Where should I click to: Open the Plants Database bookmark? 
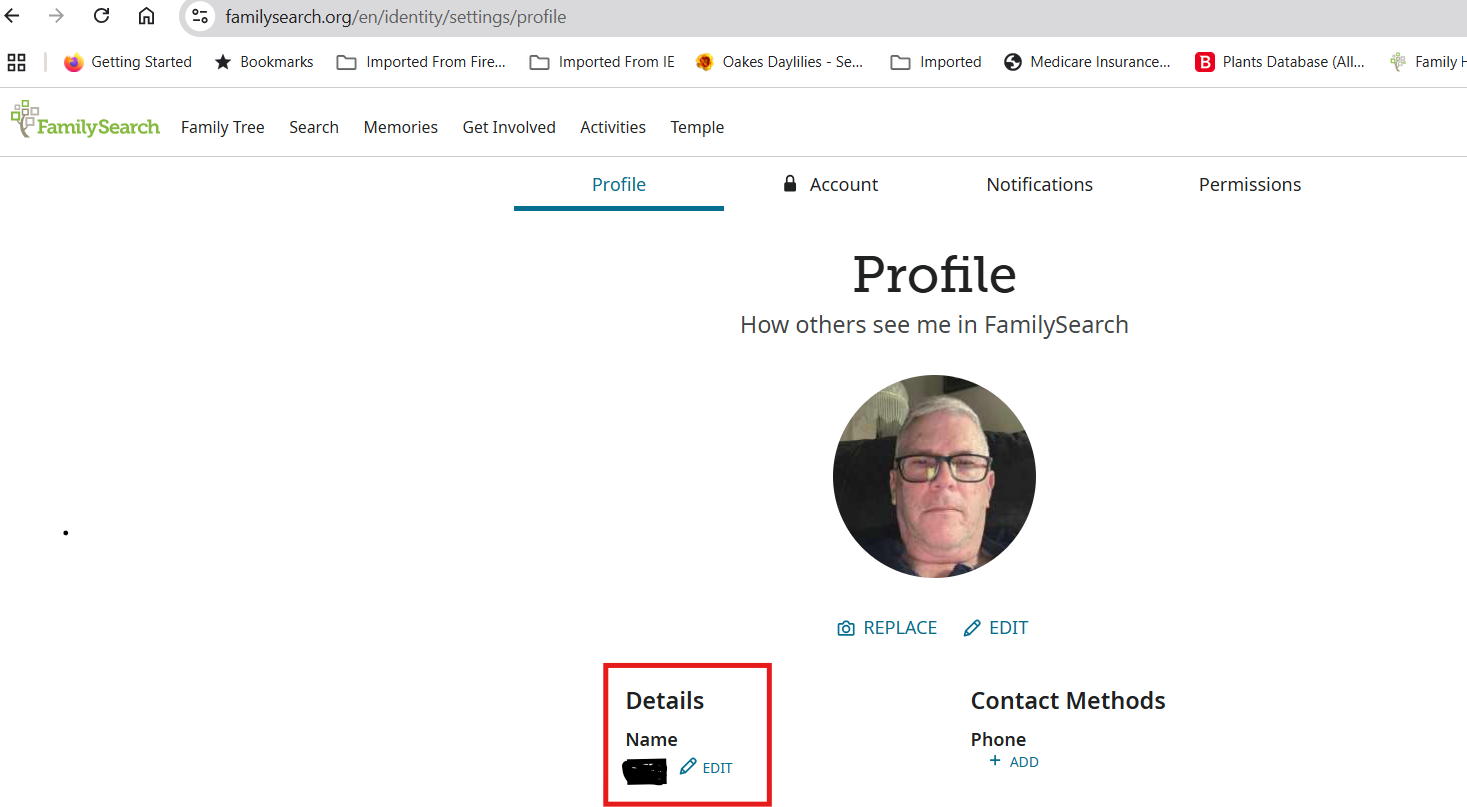(x=1280, y=62)
